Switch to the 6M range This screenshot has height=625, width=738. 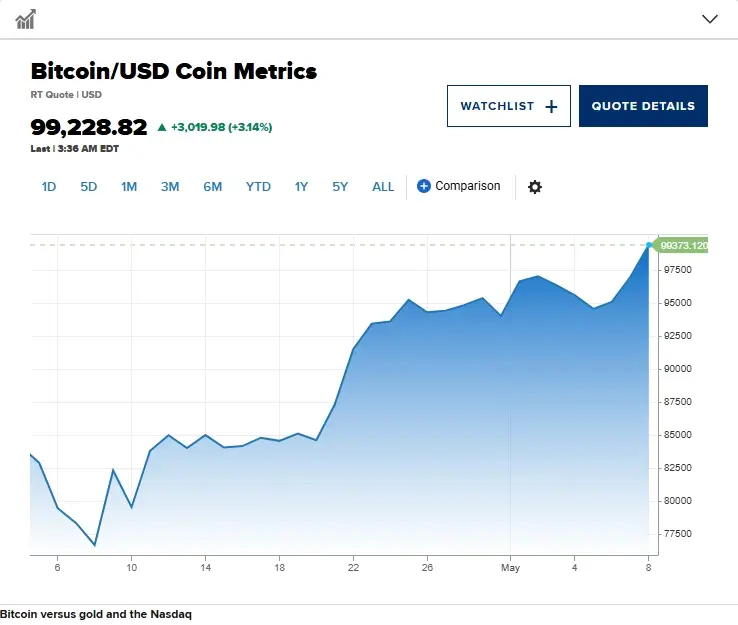click(x=212, y=186)
